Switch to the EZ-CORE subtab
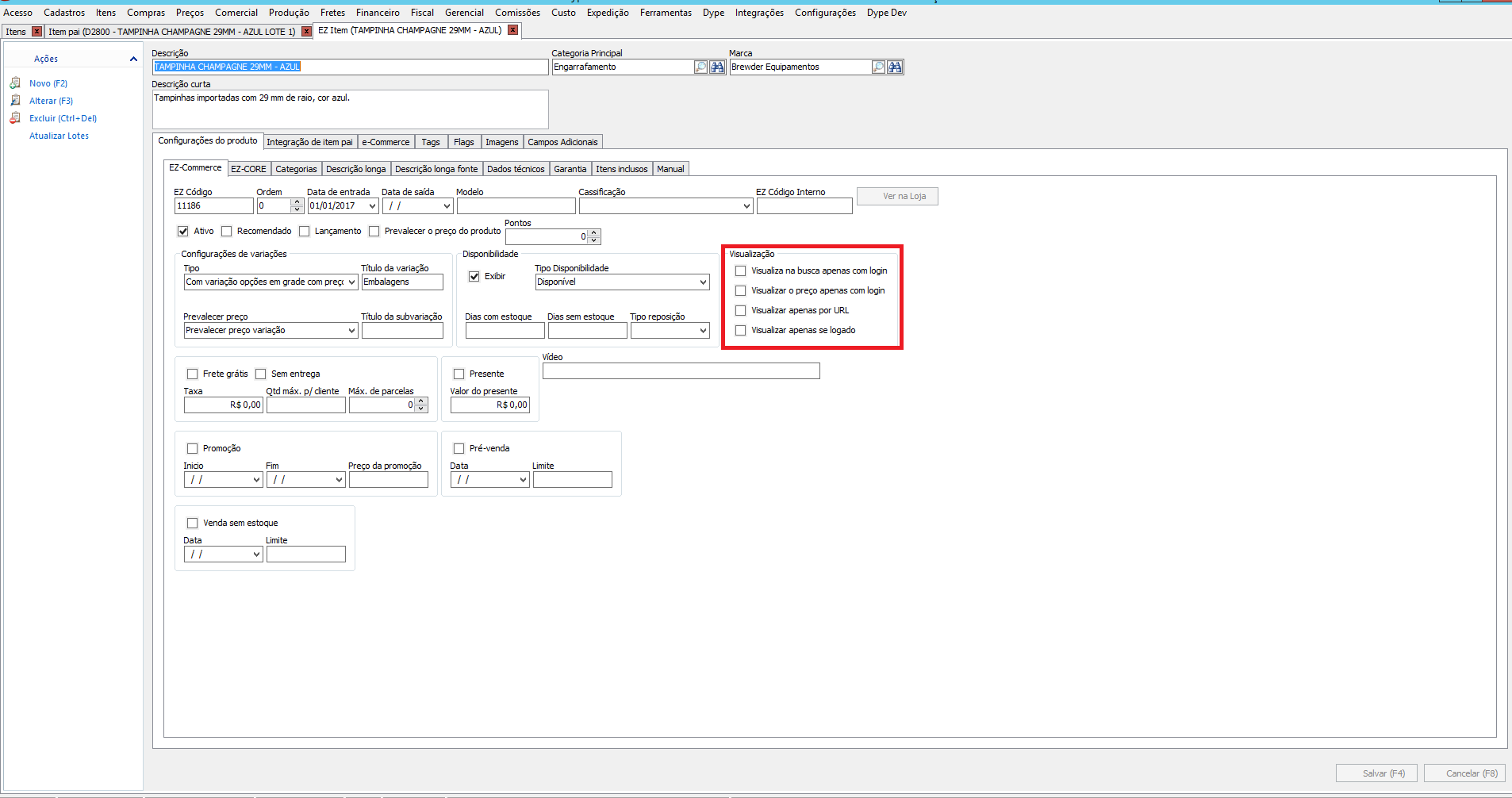The width and height of the screenshot is (1512, 798). click(x=248, y=169)
